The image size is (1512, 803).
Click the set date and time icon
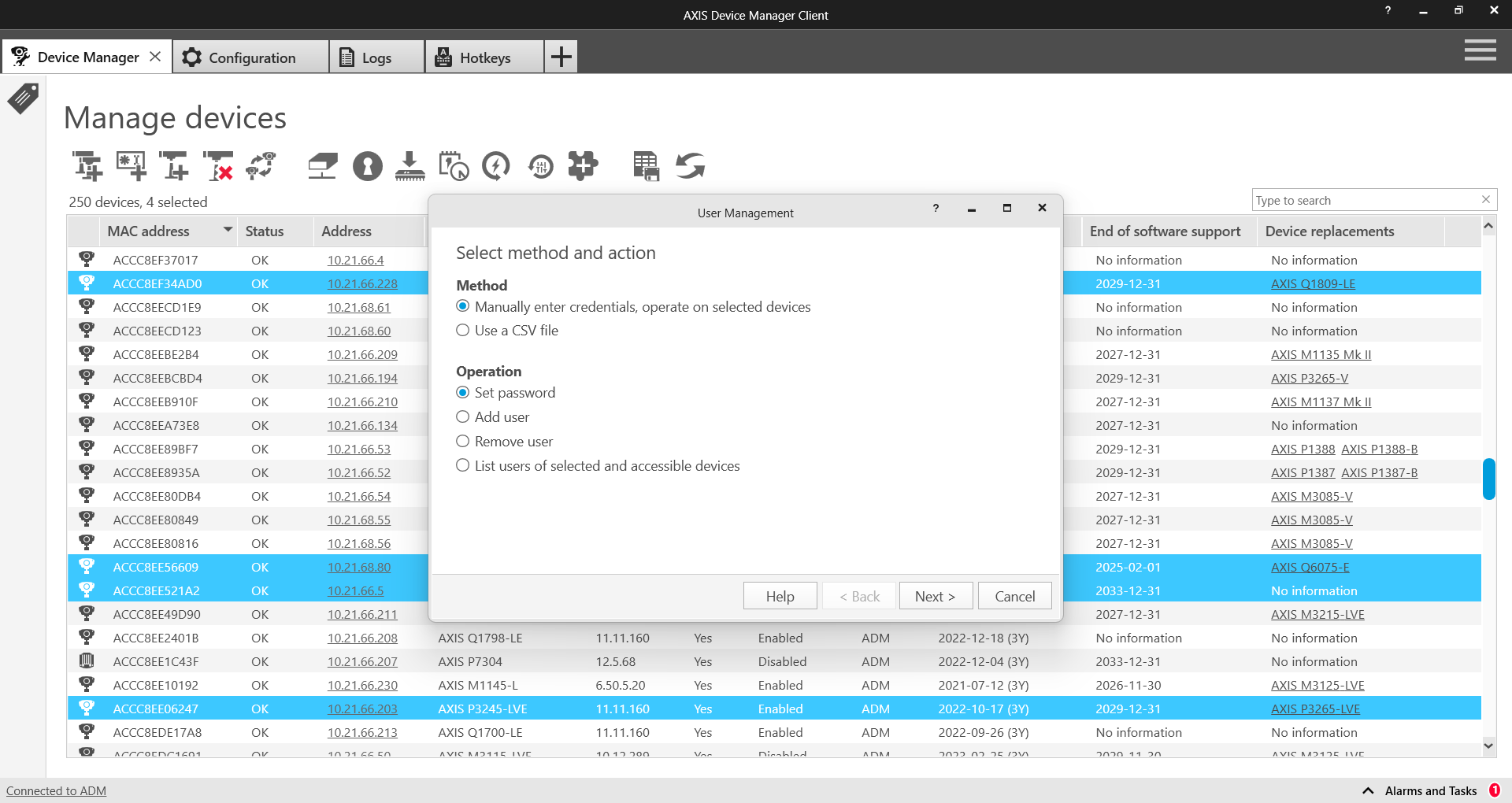(454, 166)
